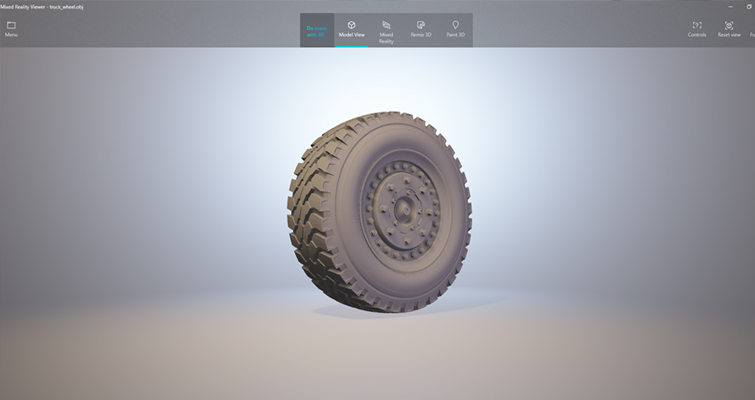Show the Controls help icon

697,25
